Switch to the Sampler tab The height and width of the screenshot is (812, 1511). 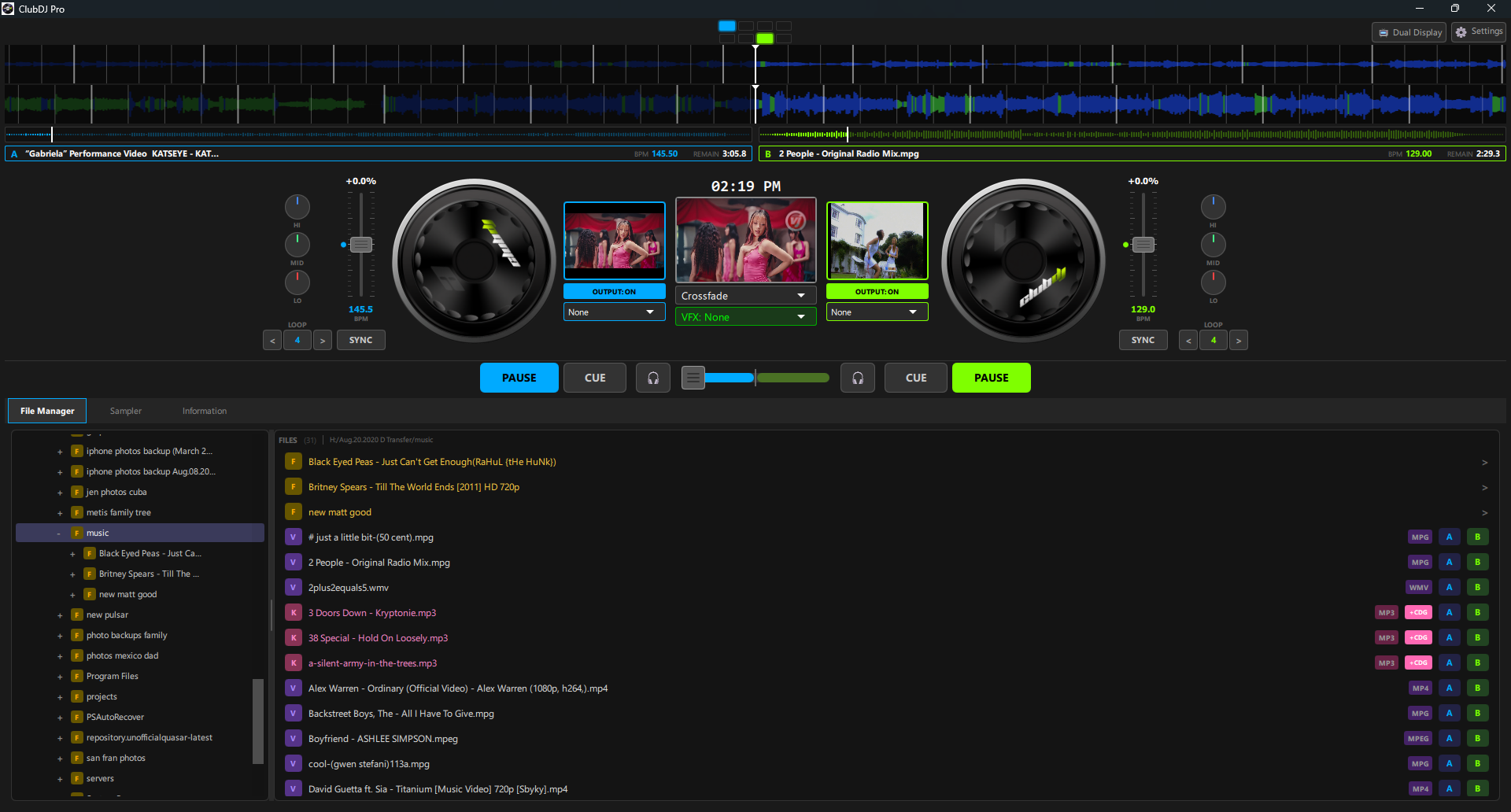125,410
